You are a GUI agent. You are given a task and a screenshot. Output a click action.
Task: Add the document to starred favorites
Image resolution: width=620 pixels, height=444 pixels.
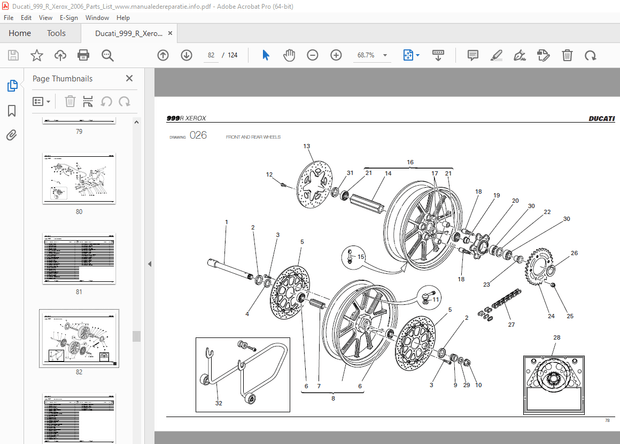click(x=37, y=55)
